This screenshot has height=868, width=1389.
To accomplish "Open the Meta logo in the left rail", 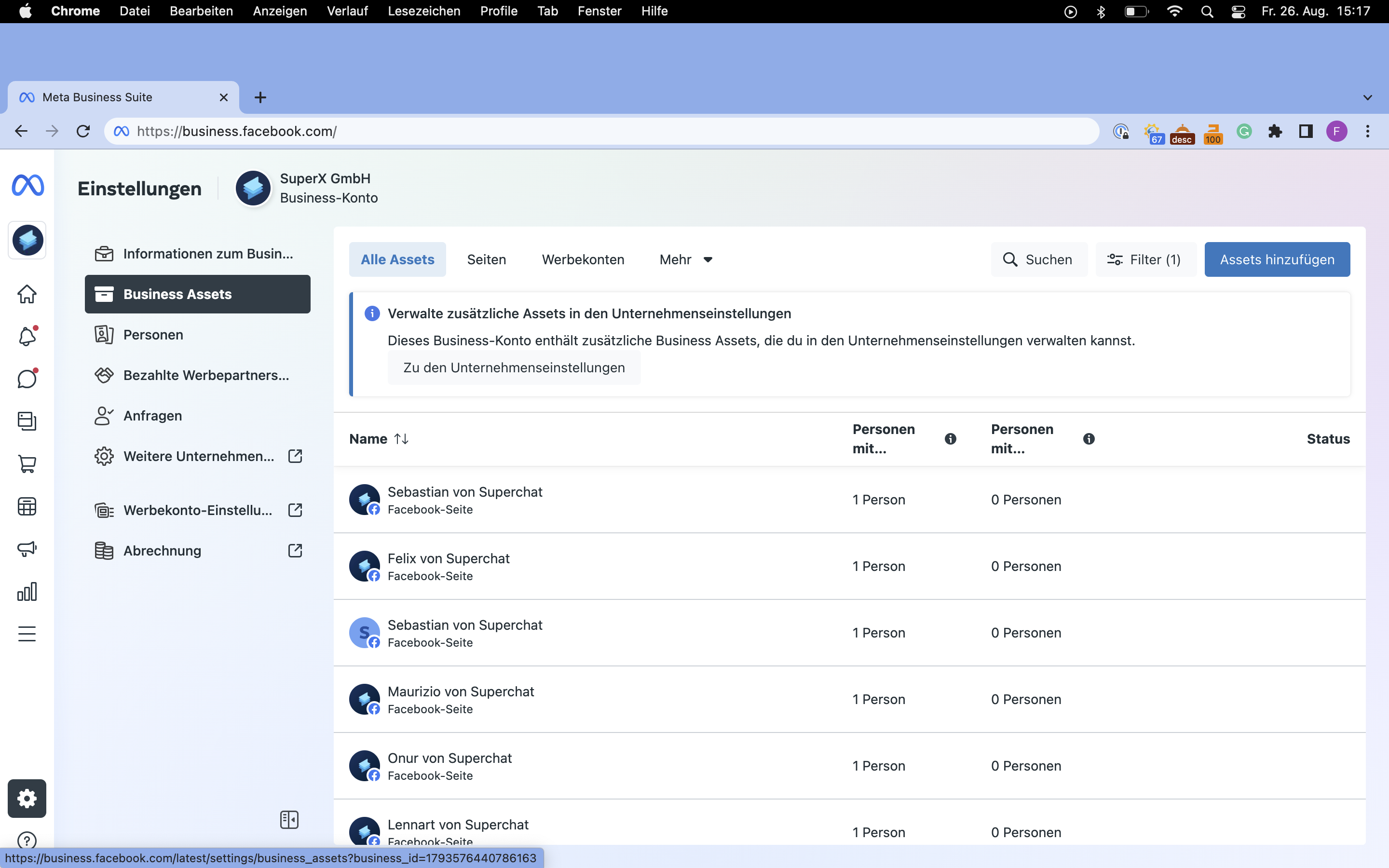I will pos(27,186).
